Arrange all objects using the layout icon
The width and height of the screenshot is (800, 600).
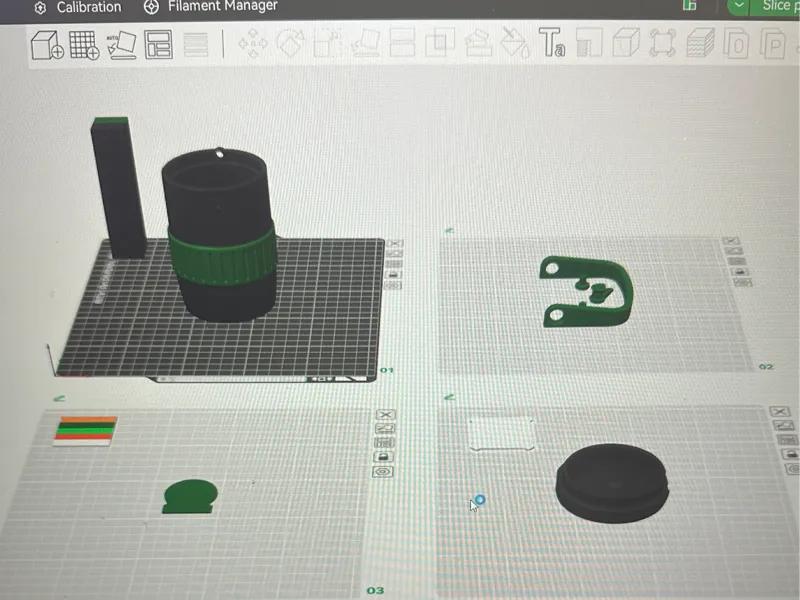tap(158, 45)
